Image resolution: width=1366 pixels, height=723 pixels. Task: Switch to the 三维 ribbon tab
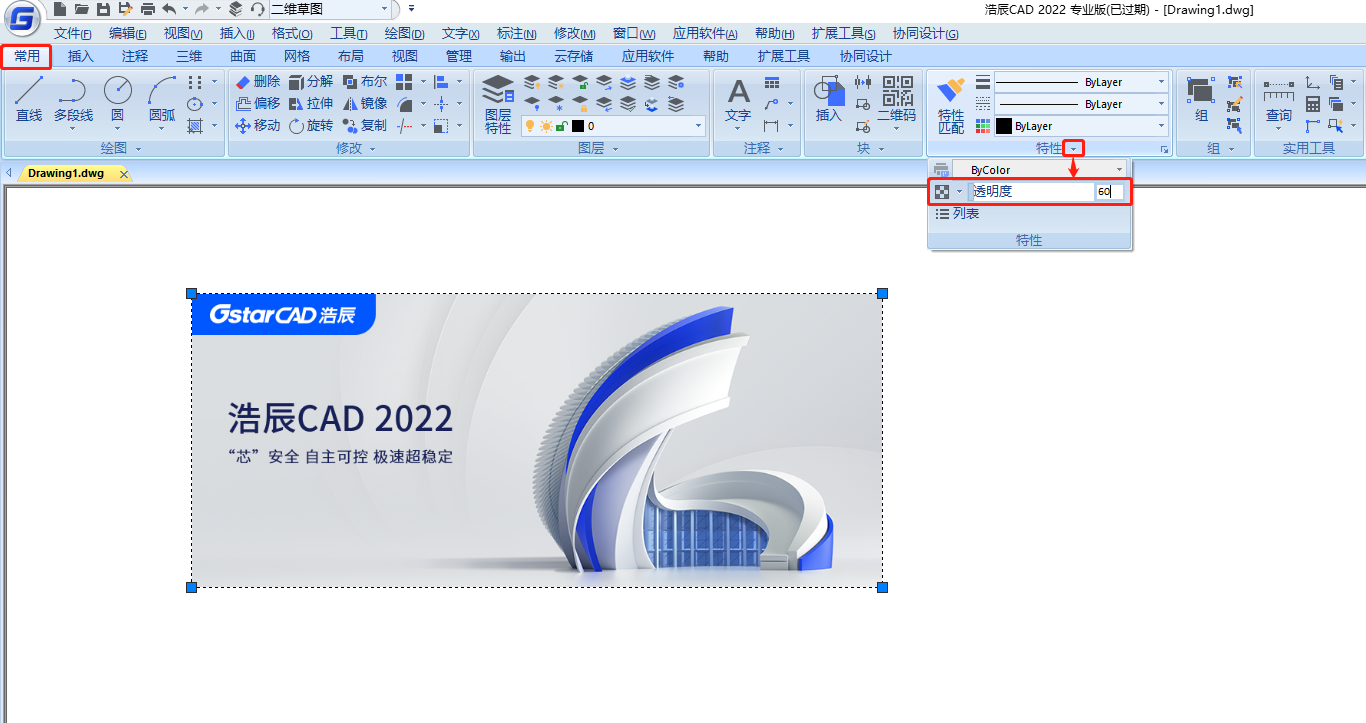(x=189, y=56)
